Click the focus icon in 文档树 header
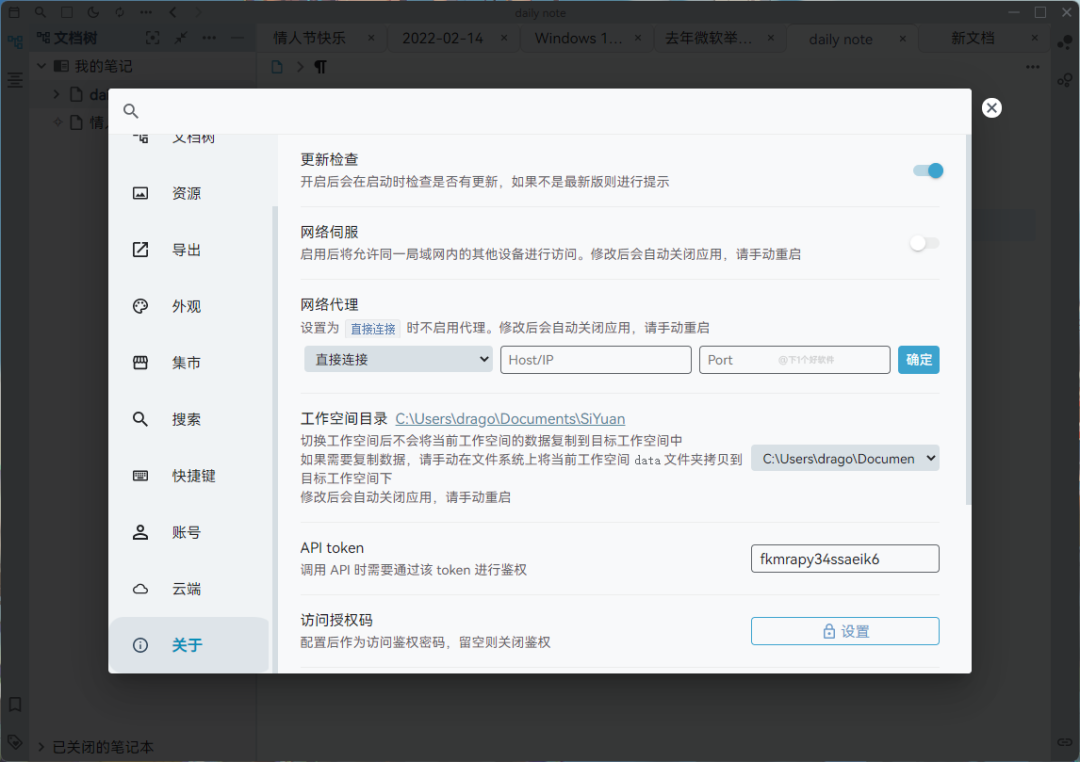 [x=152, y=38]
